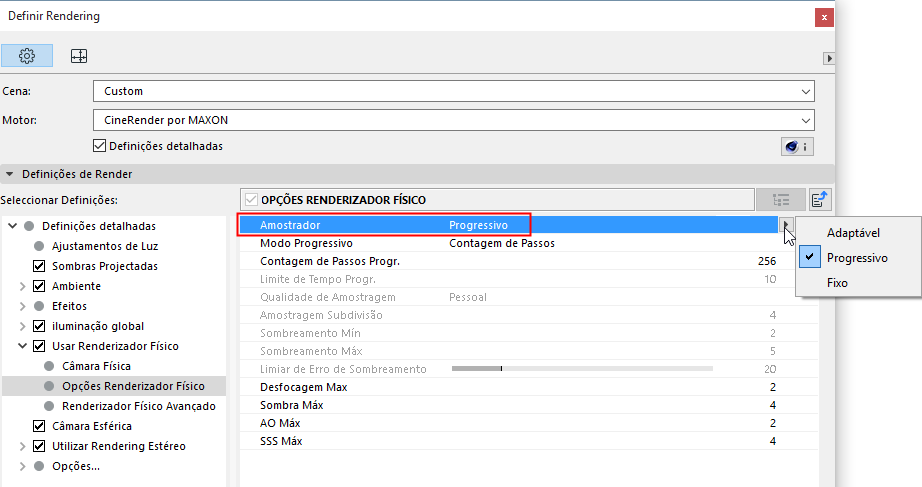The height and width of the screenshot is (487, 922).
Task: Expand the iluminação global node
Action: coord(22,326)
